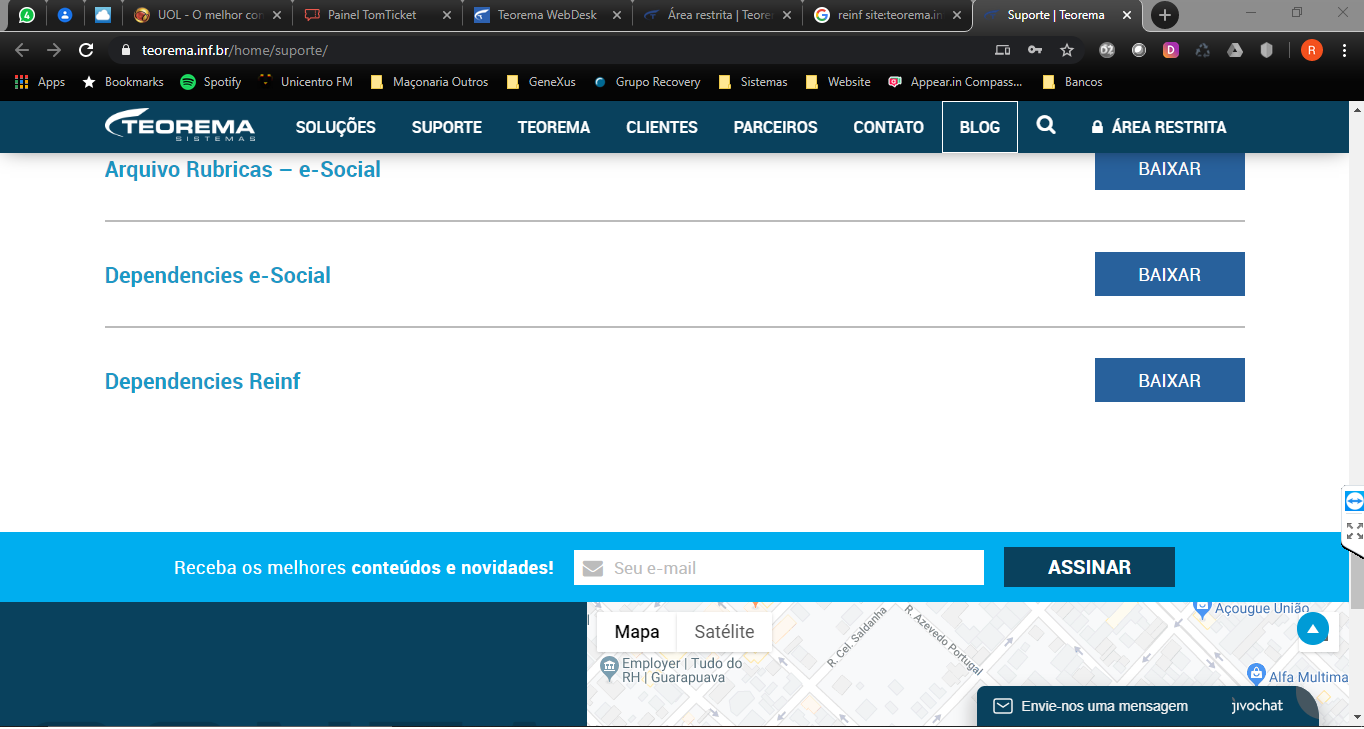
Task: Switch the map to Mapa view
Action: click(637, 632)
